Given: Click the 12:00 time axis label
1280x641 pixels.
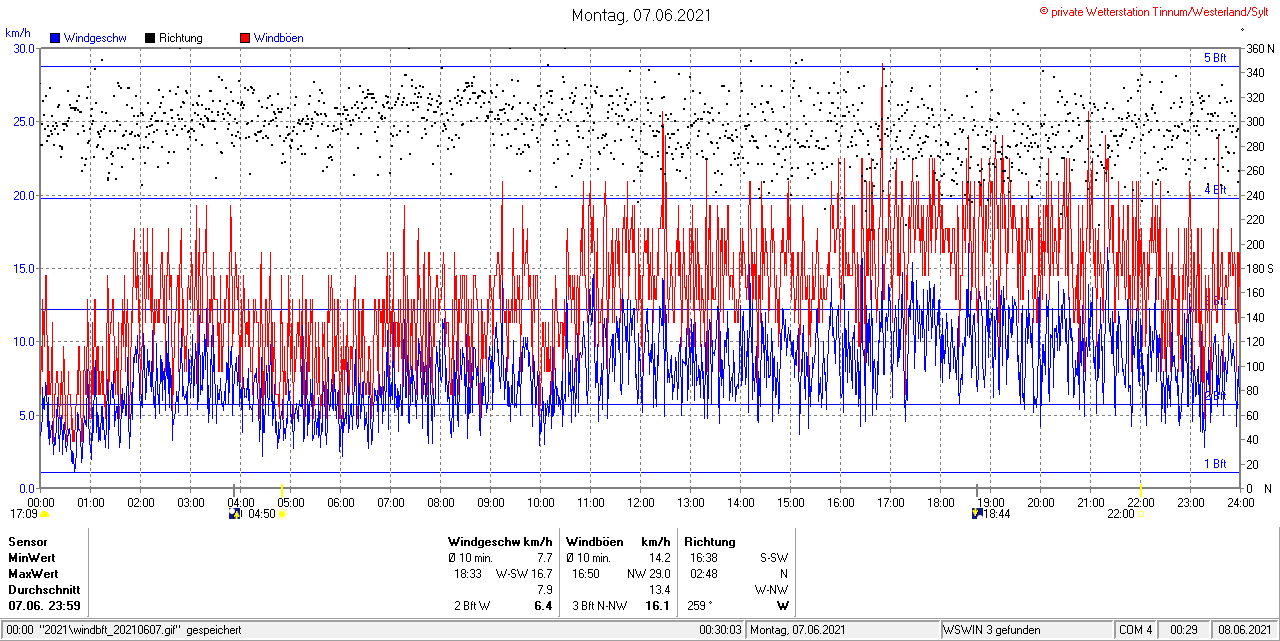Looking at the screenshot, I should (x=641, y=502).
